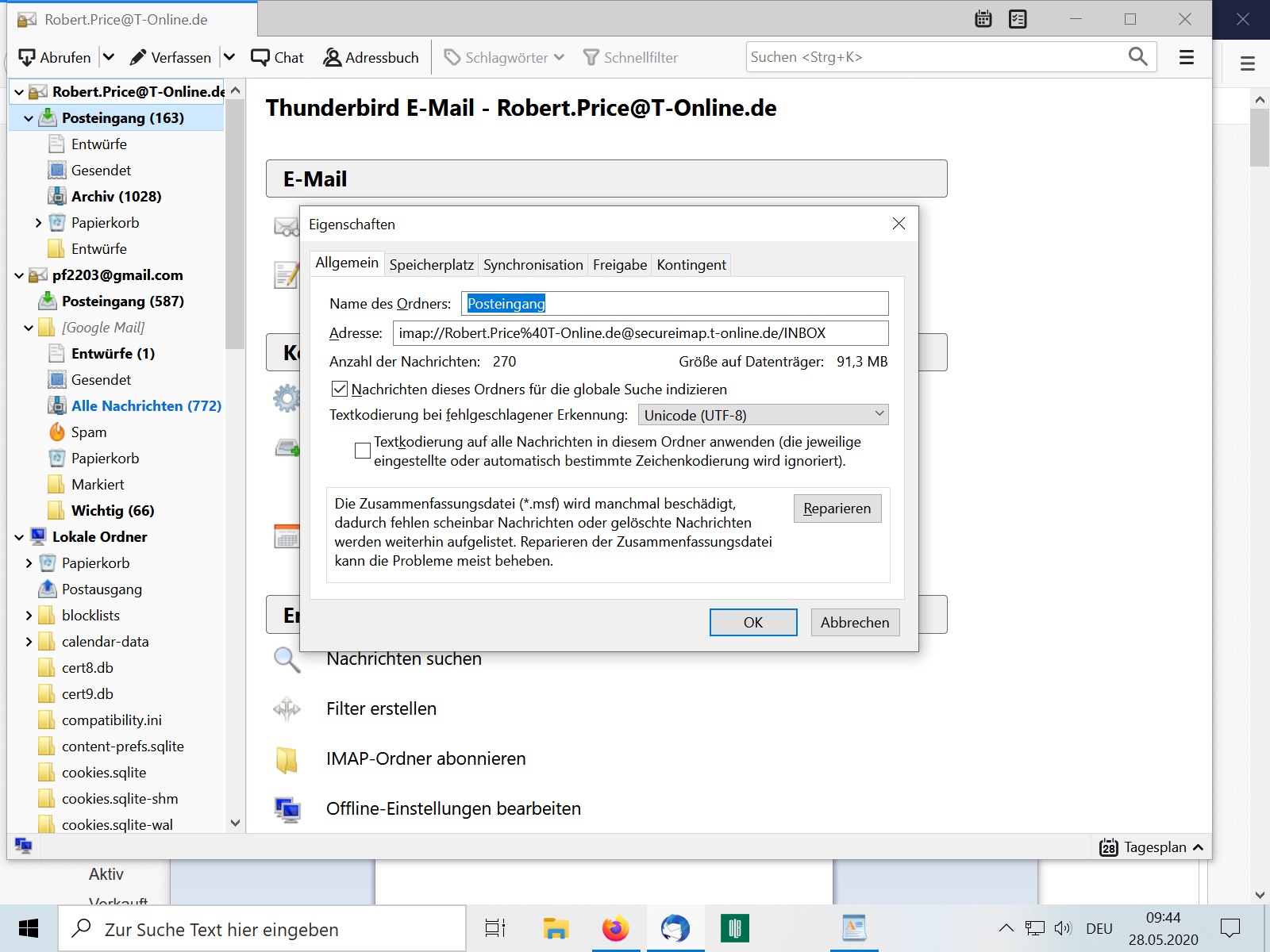1270x952 pixels.
Task: Toggle global search indexing checkbox
Action: click(x=340, y=389)
